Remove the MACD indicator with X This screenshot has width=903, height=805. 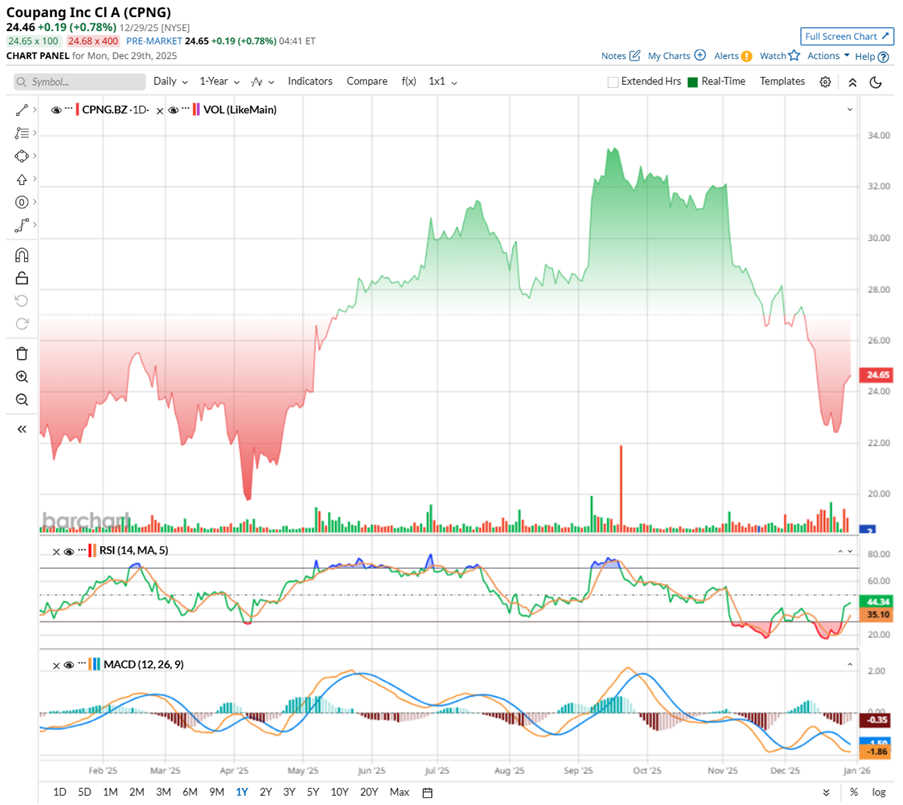(56, 666)
